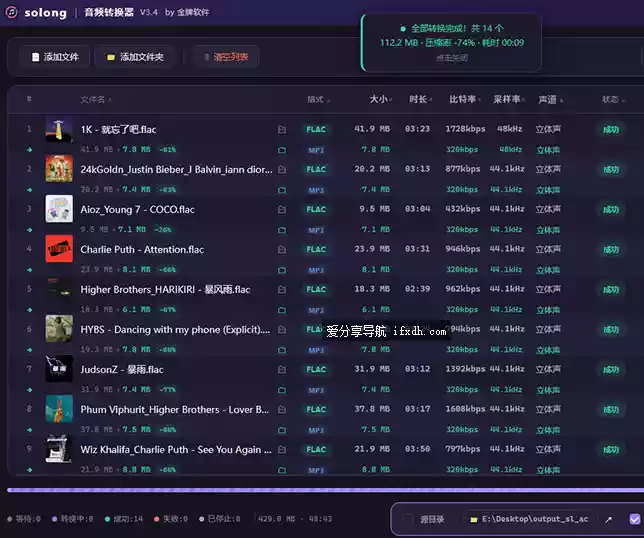Click album cover of Wiz Khalifa See You Again

click(x=59, y=448)
